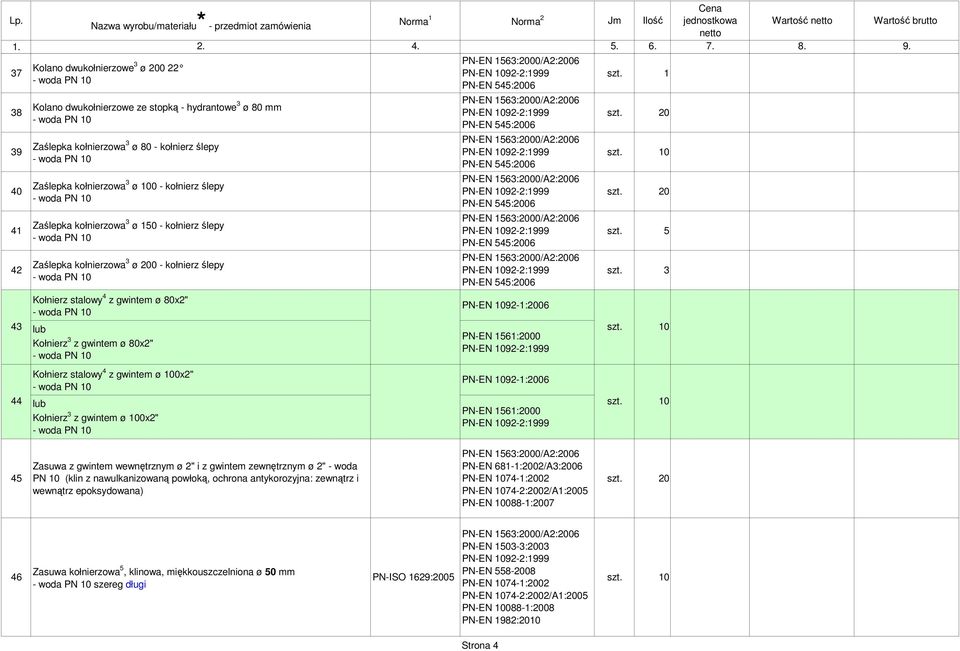Click empty 'Wartość brutto' cell in row 45

click(906, 478)
